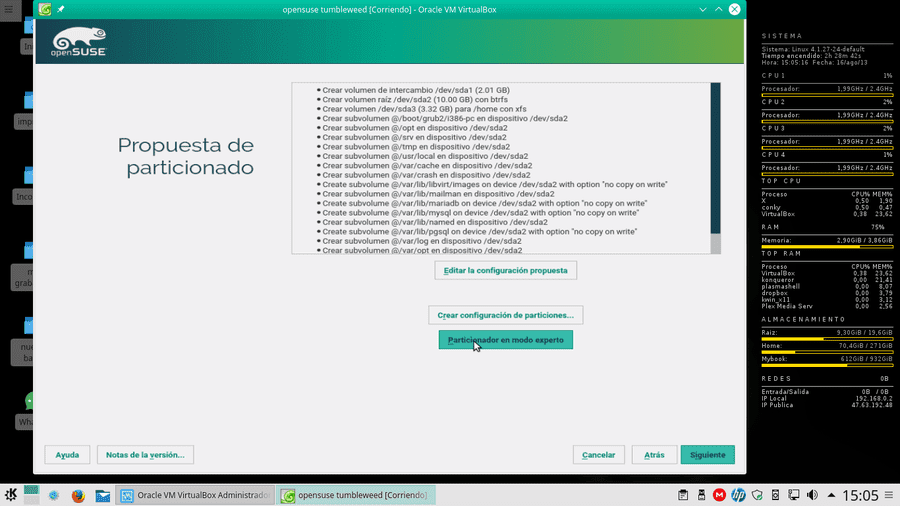The height and width of the screenshot is (506, 900).
Task: Select line 'Crear subvolumen @/var/lib/mailman'
Action: 438,194
